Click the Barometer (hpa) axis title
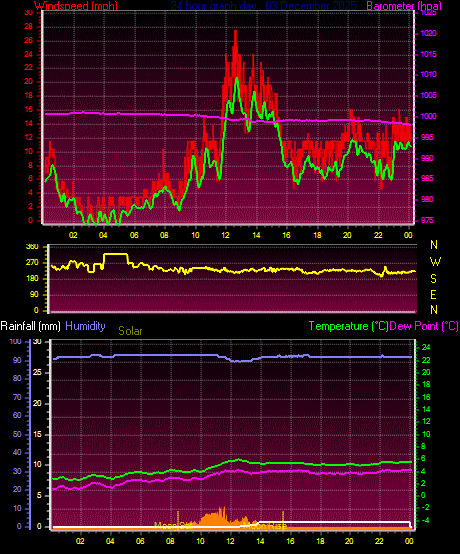 (404, 6)
